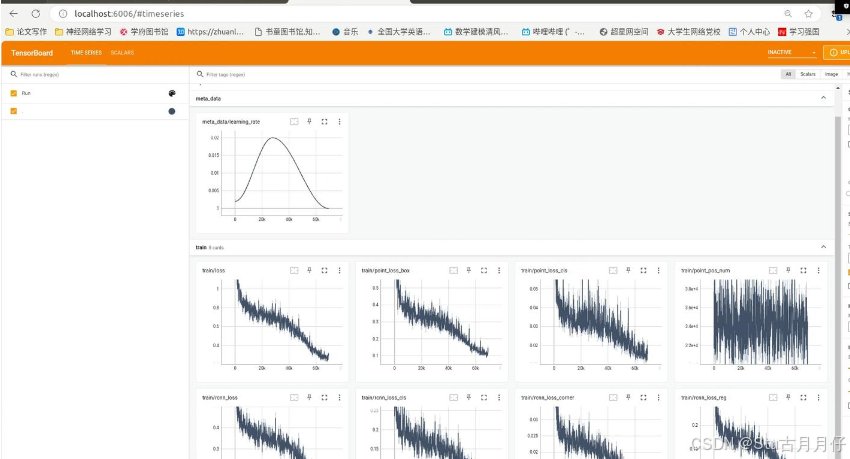Uncheck the second run named dot

[x=14, y=111]
